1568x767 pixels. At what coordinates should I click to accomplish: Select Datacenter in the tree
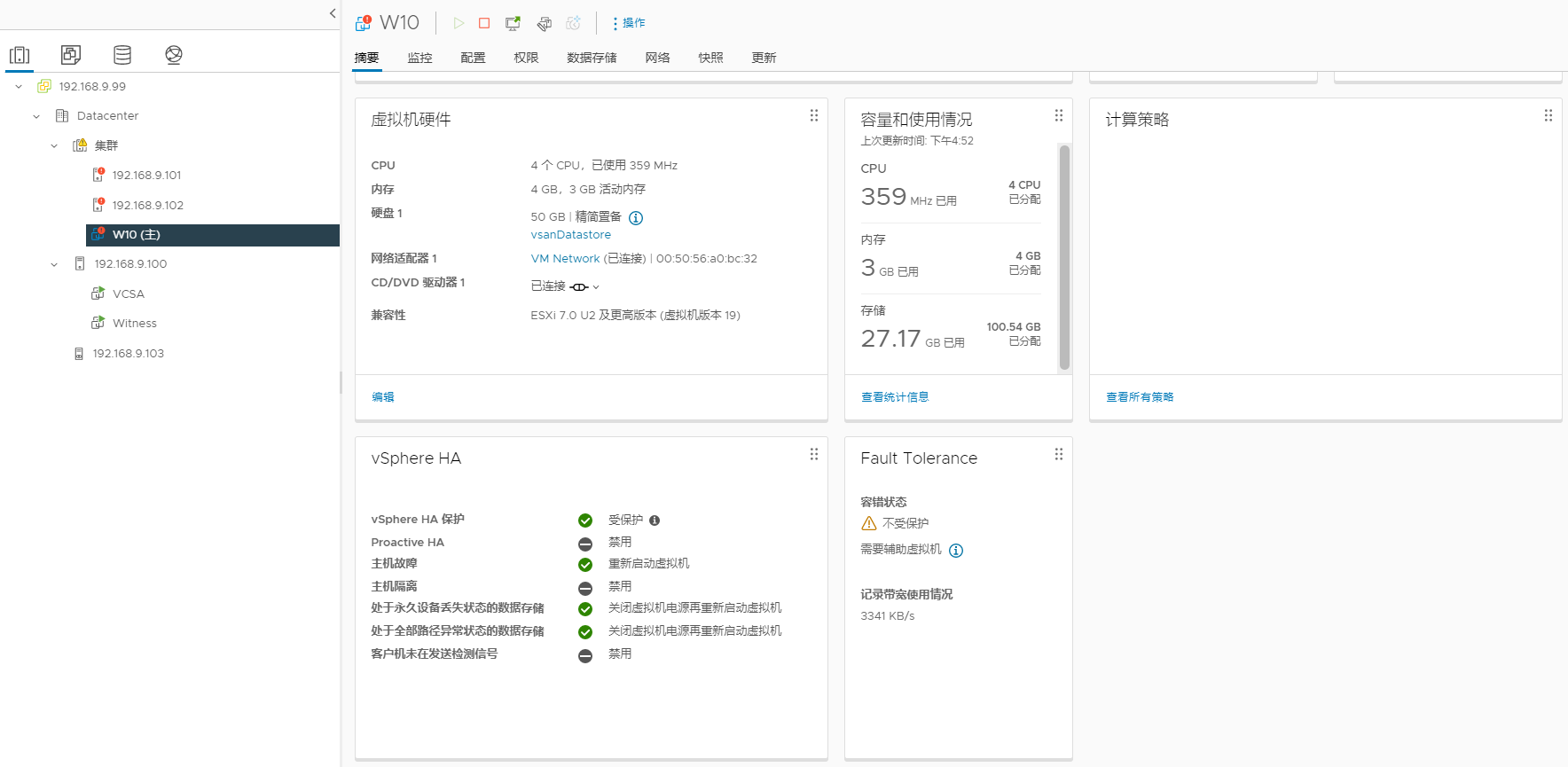(x=107, y=116)
